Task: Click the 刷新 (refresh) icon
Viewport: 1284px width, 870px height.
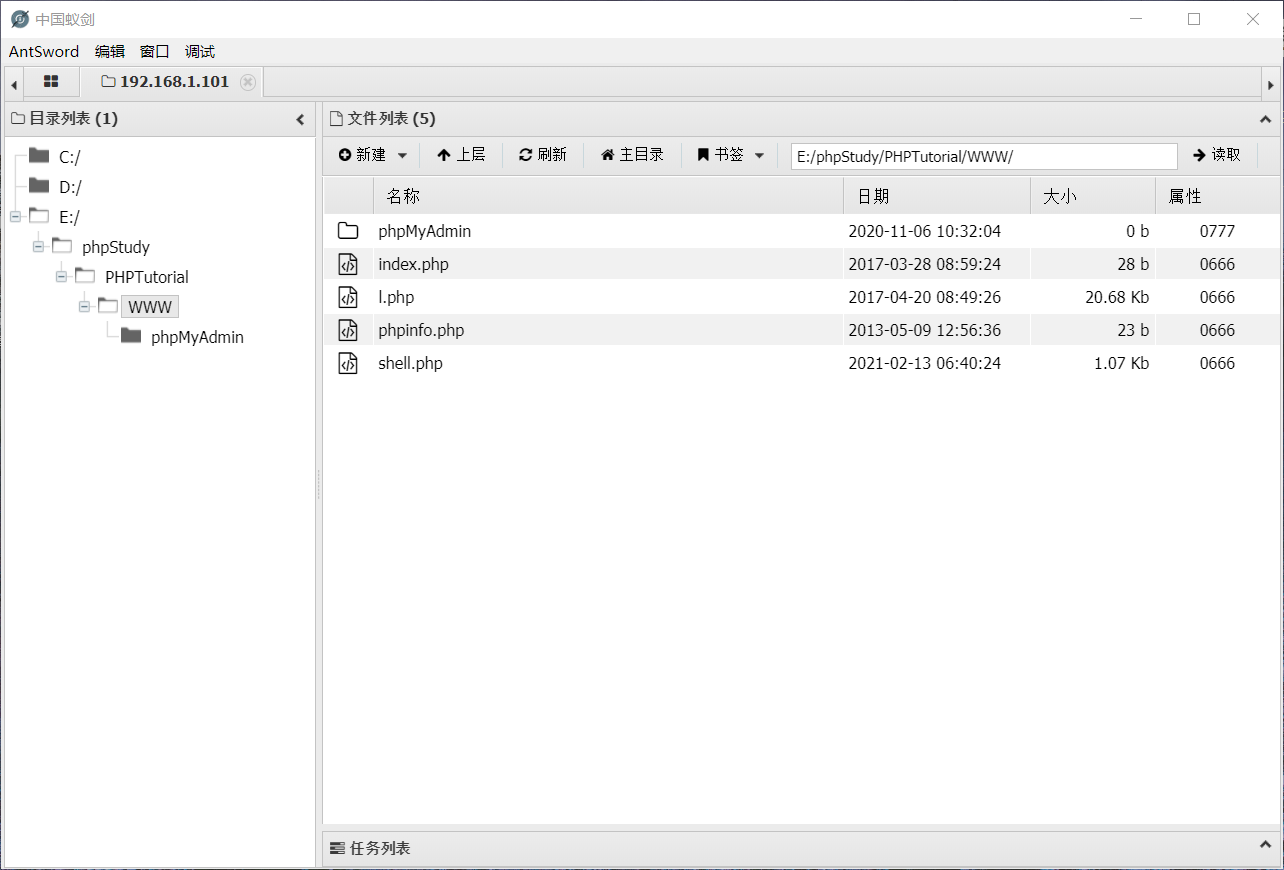Action: (524, 154)
